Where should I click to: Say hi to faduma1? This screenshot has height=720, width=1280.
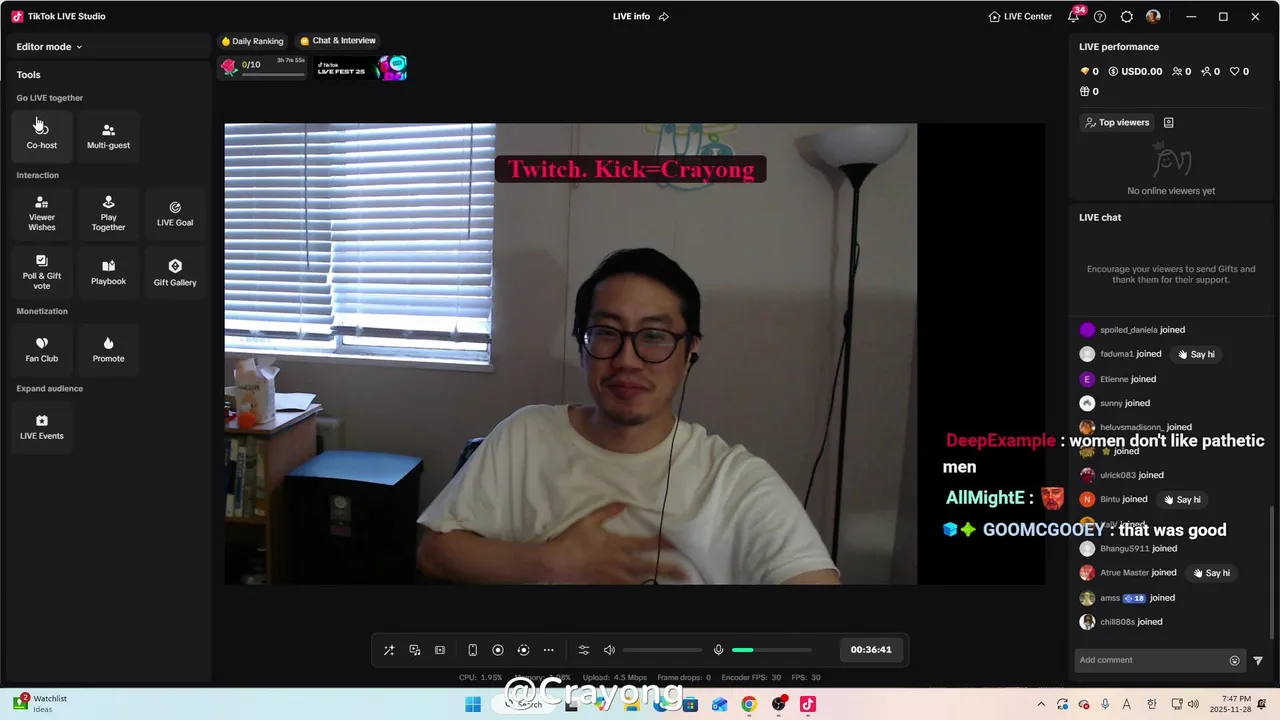tap(1196, 354)
